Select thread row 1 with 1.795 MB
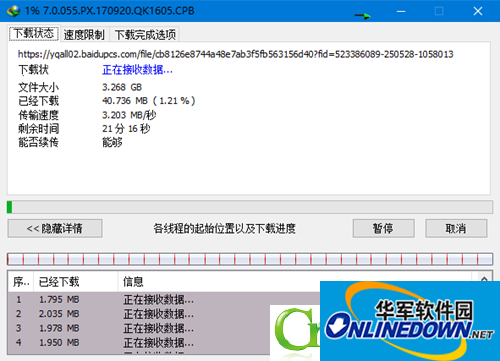 click(x=164, y=300)
